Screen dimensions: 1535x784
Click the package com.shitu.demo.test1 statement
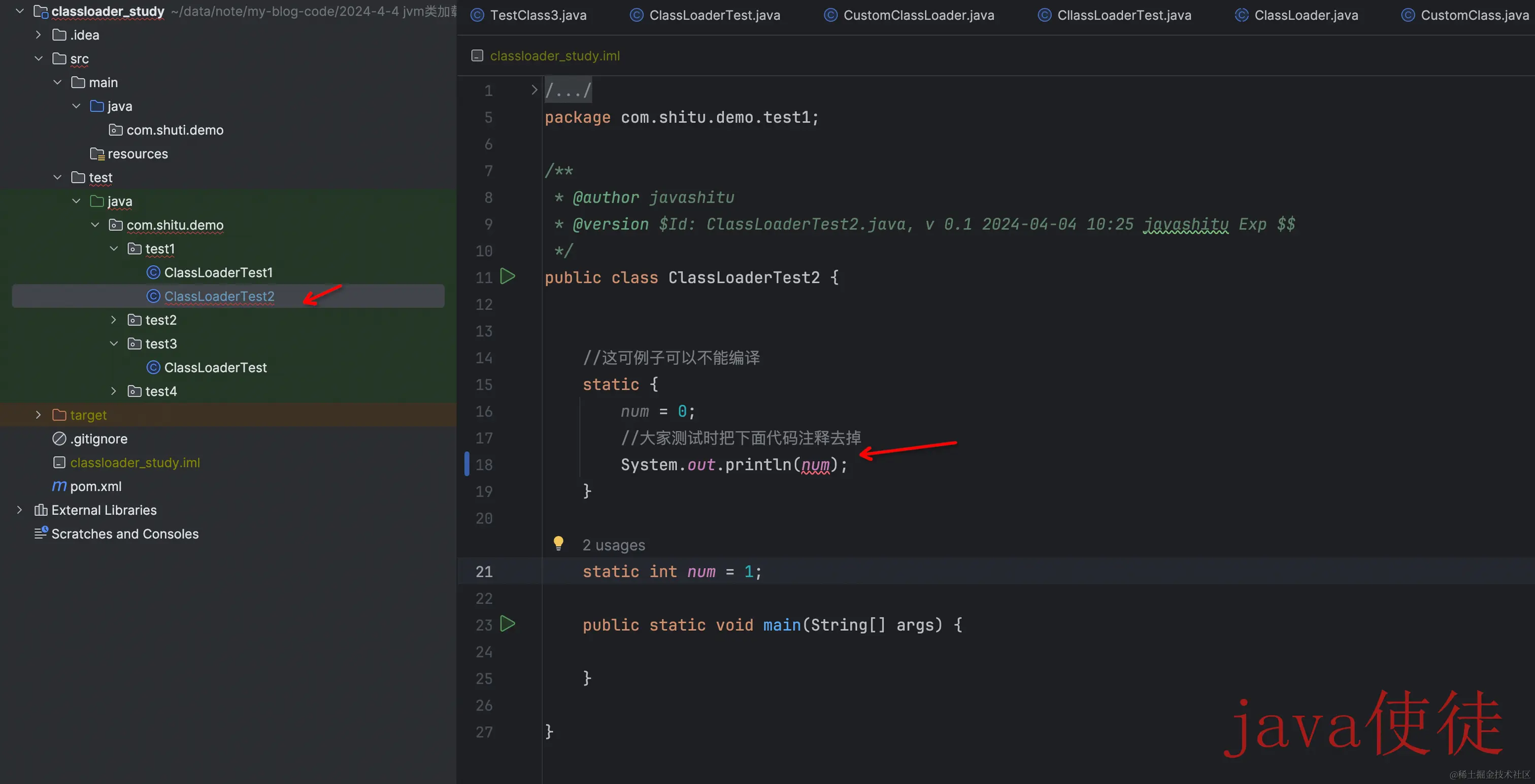(x=682, y=117)
